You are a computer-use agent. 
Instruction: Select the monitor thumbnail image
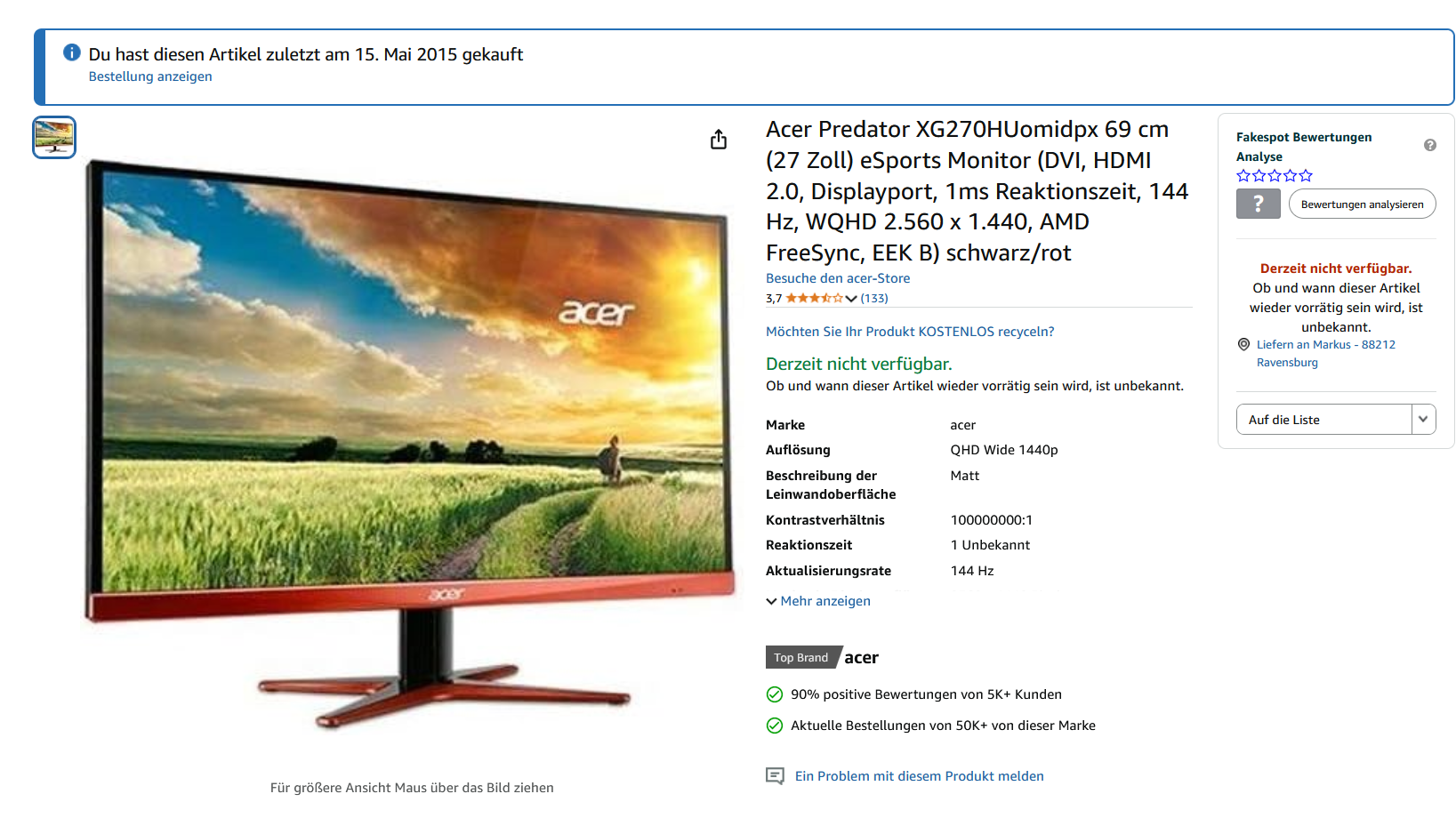pyautogui.click(x=54, y=138)
